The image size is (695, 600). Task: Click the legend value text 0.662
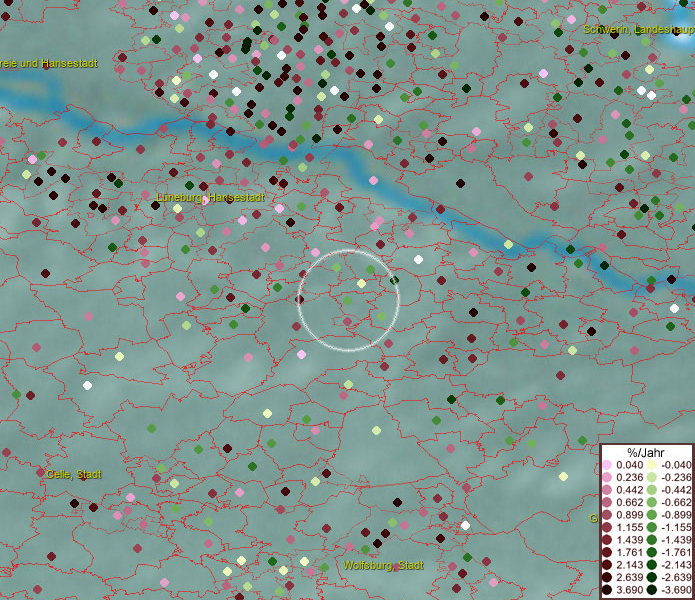click(x=629, y=503)
